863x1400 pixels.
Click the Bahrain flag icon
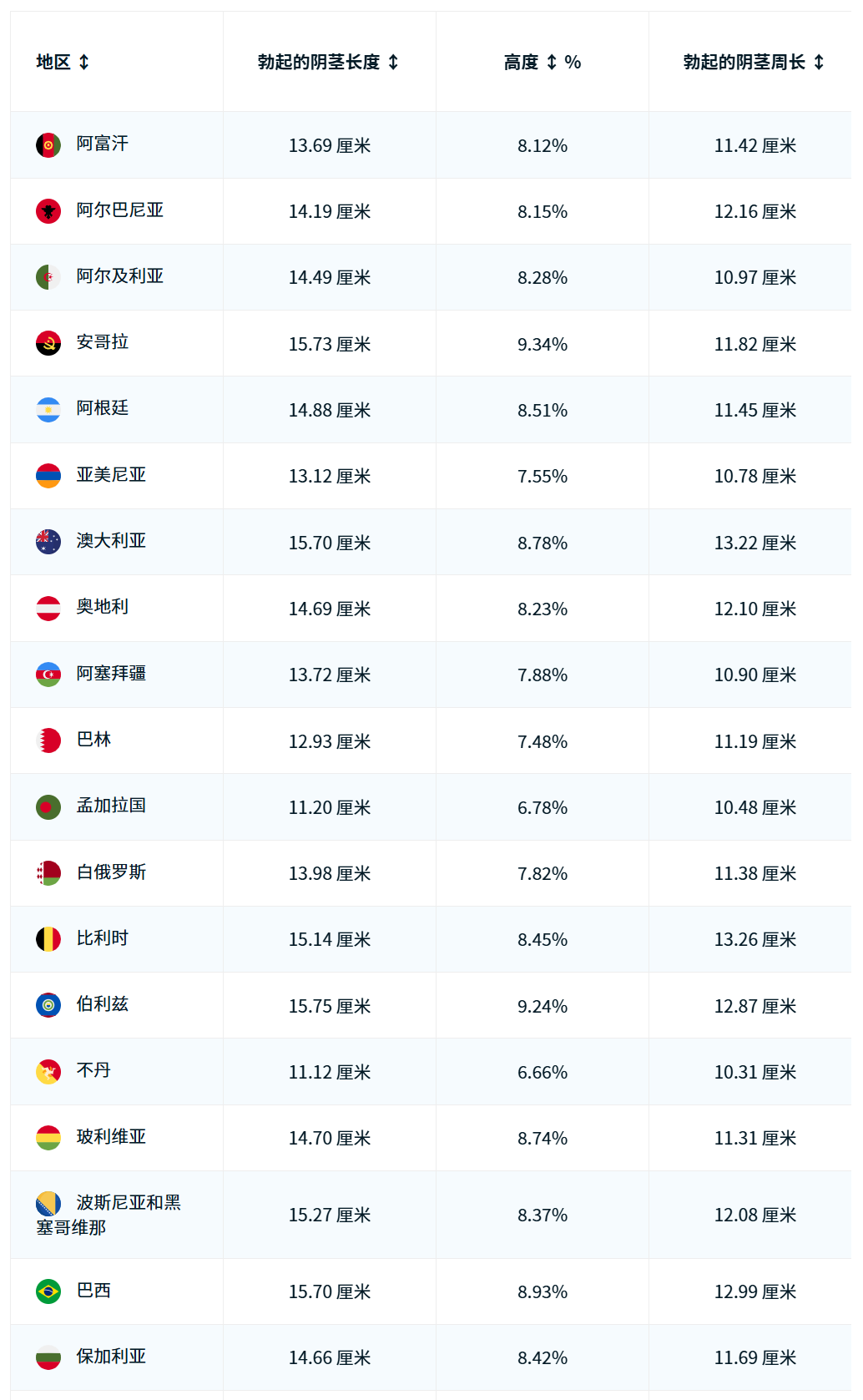coord(48,740)
